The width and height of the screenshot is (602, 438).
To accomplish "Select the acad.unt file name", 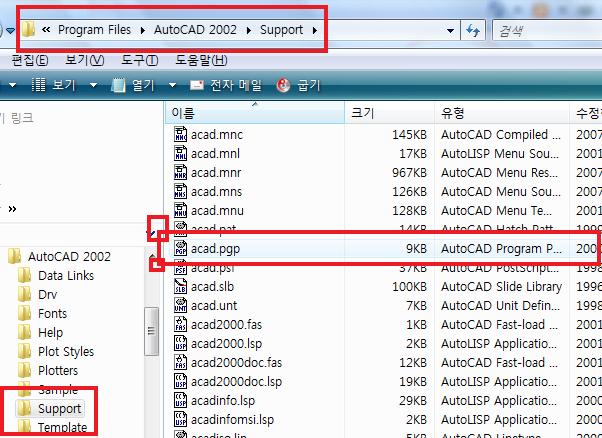I will point(214,306).
